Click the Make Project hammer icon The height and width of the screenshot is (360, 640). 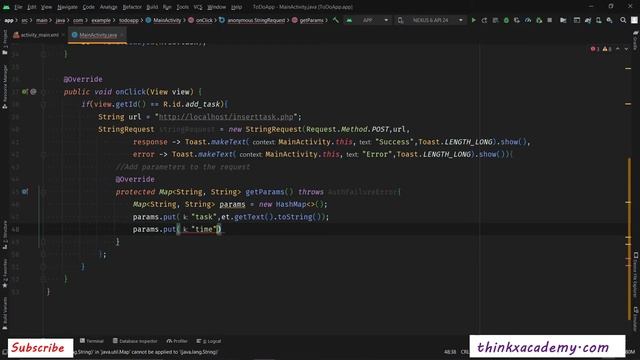pyautogui.click(x=336, y=20)
